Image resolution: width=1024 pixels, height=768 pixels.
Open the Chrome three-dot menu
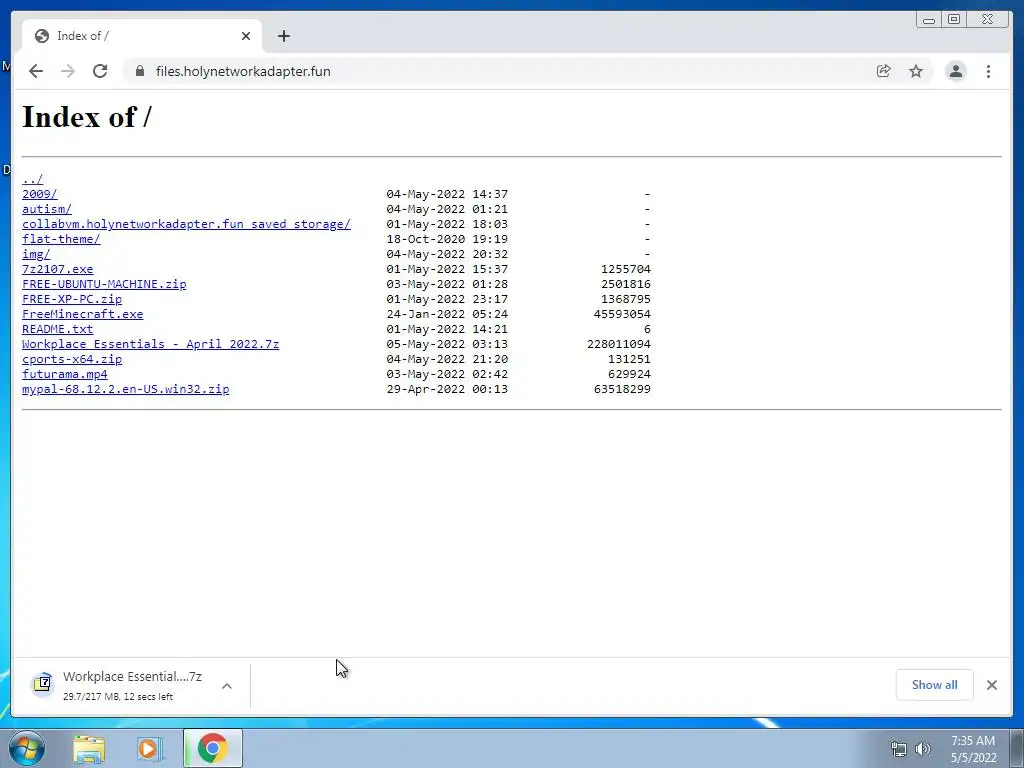click(988, 71)
